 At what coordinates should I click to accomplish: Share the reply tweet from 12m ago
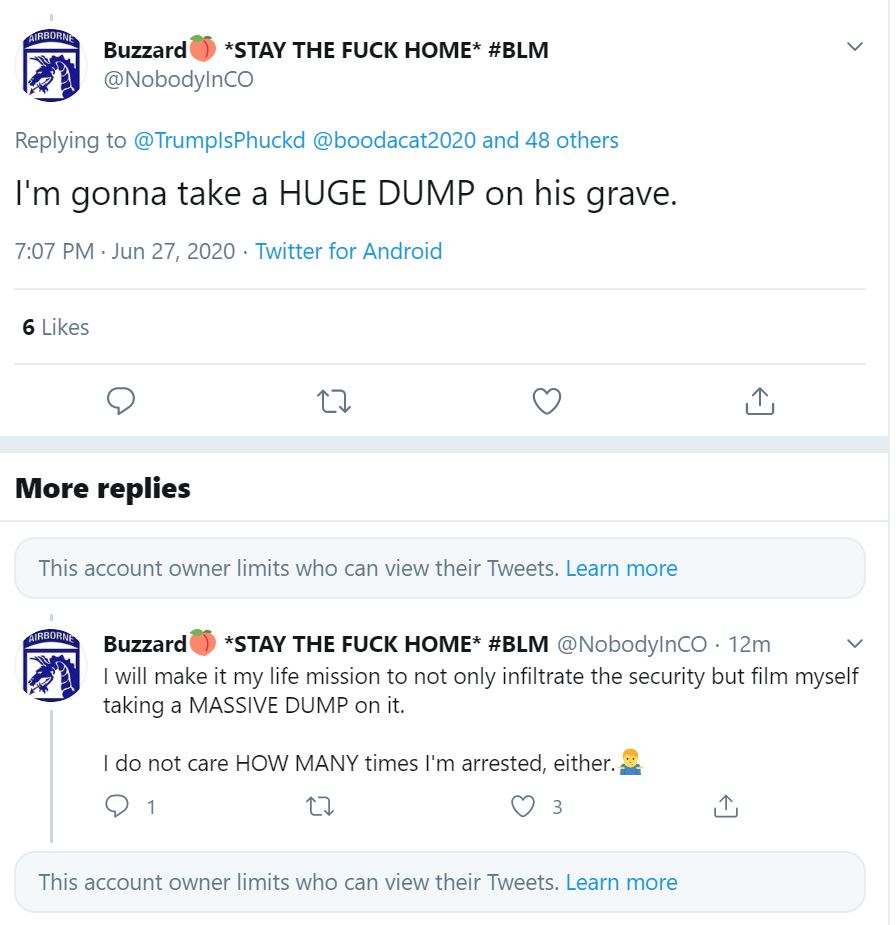point(725,805)
